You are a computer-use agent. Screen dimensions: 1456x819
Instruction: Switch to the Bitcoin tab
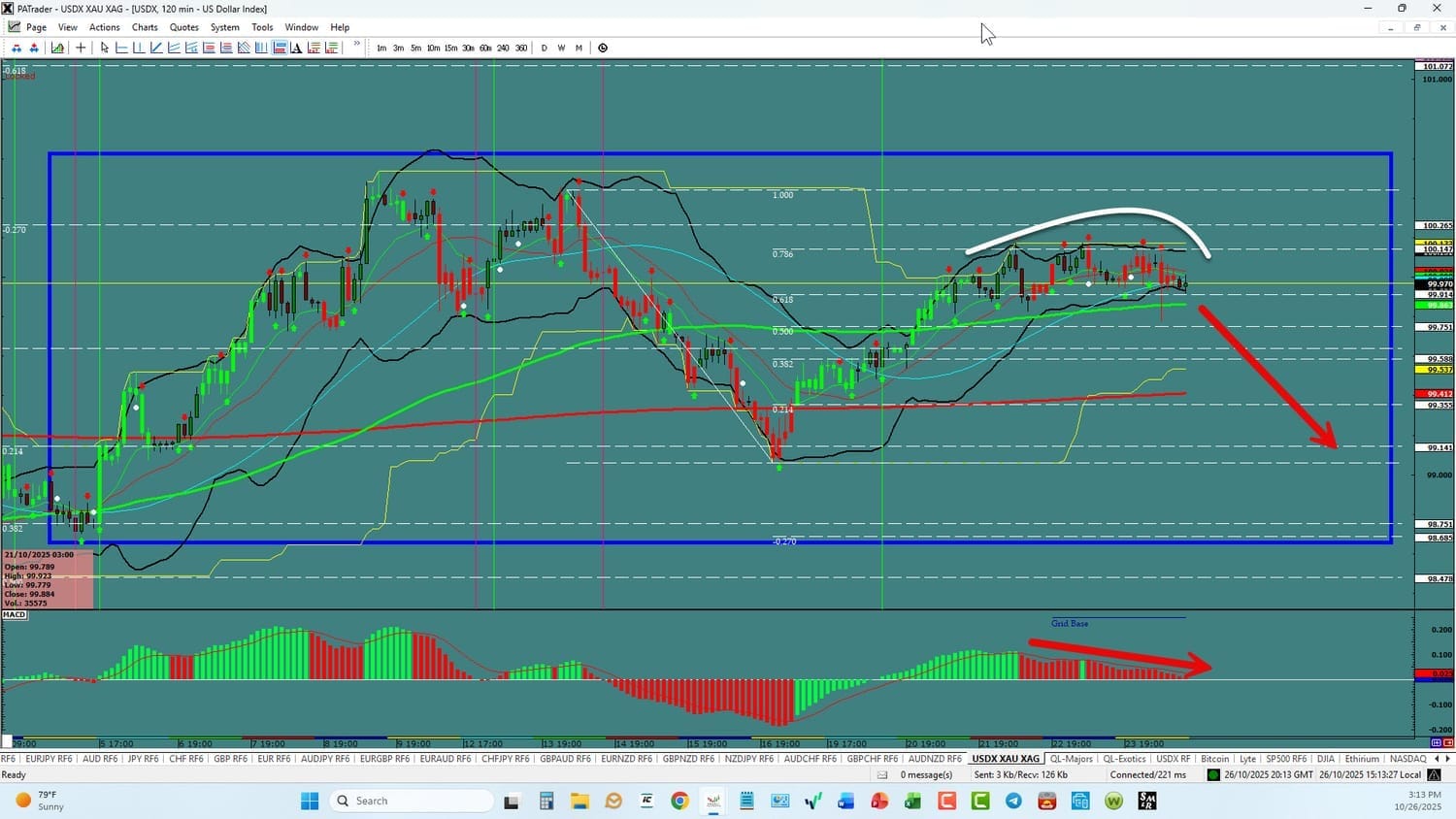point(1214,759)
